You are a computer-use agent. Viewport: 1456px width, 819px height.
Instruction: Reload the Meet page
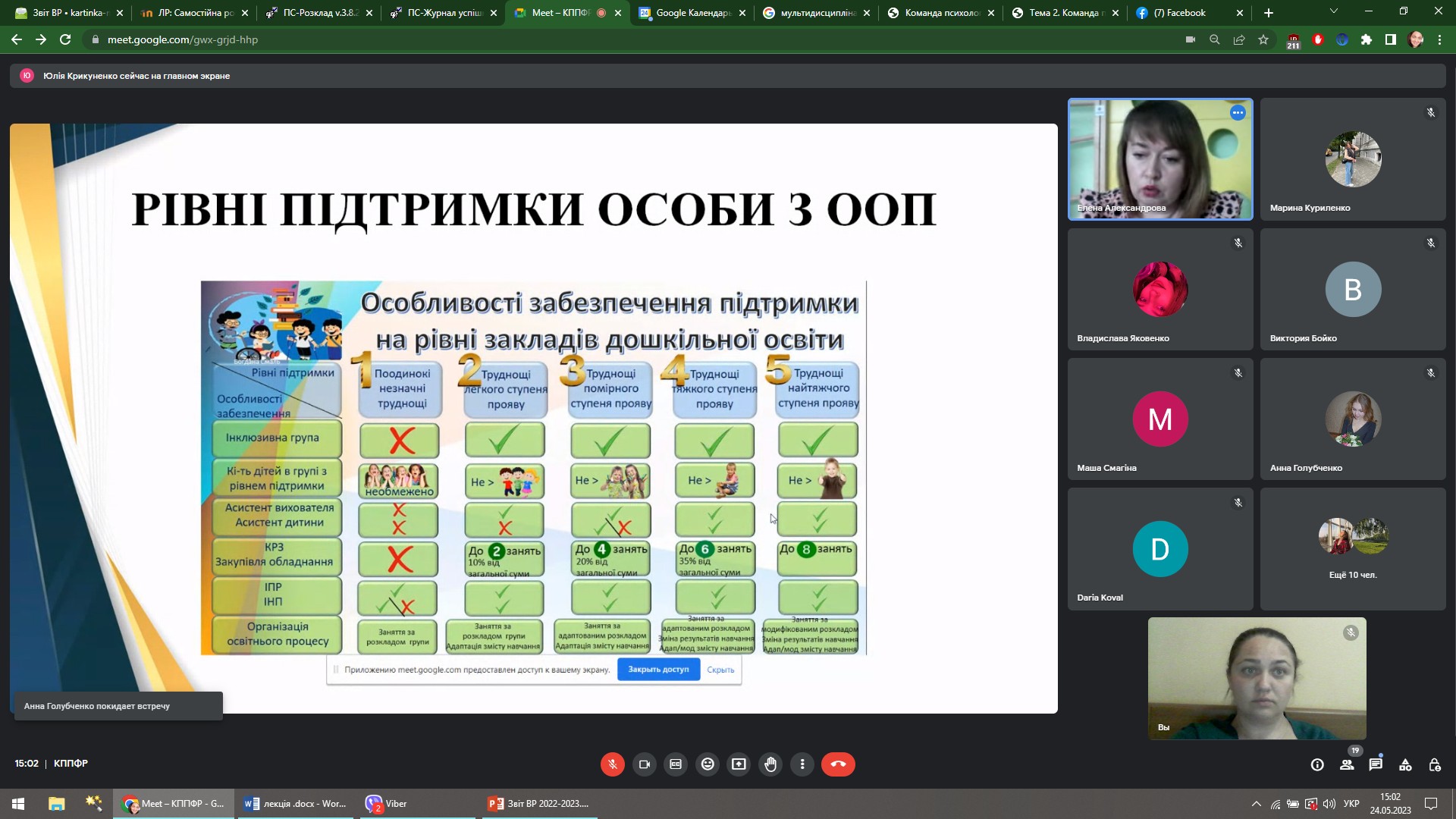pyautogui.click(x=65, y=39)
